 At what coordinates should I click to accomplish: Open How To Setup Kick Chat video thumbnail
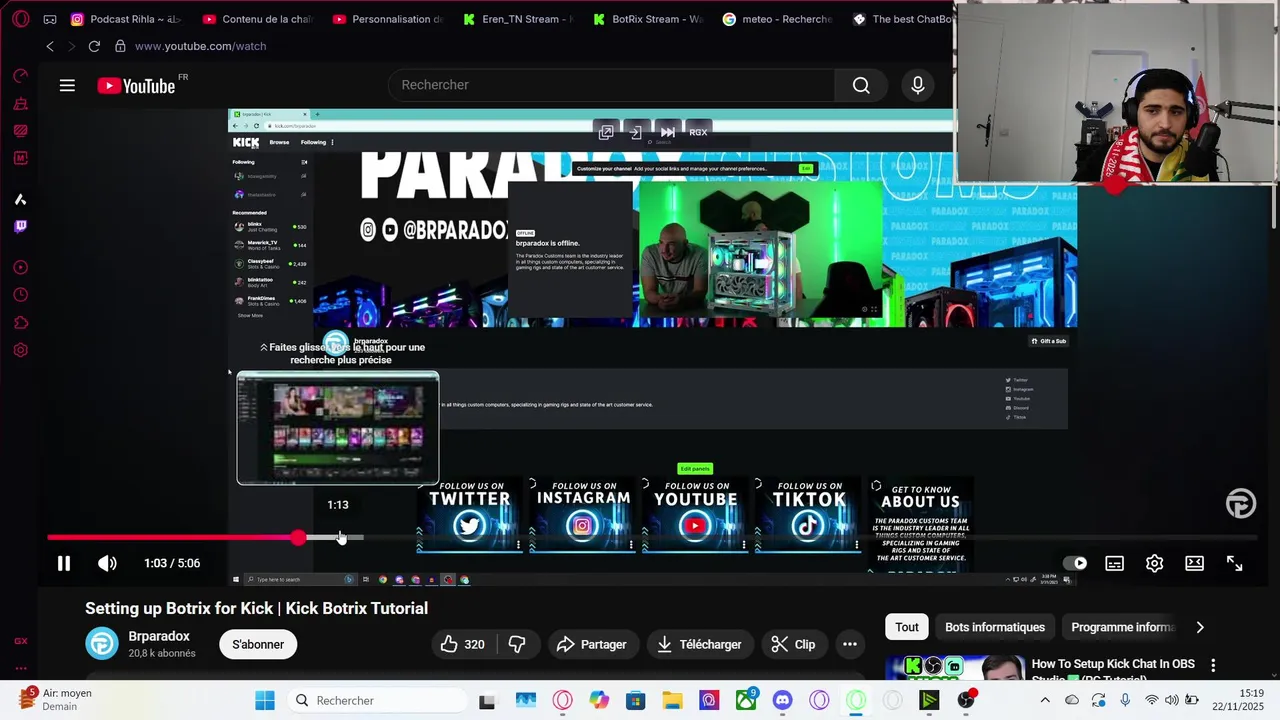point(954,668)
